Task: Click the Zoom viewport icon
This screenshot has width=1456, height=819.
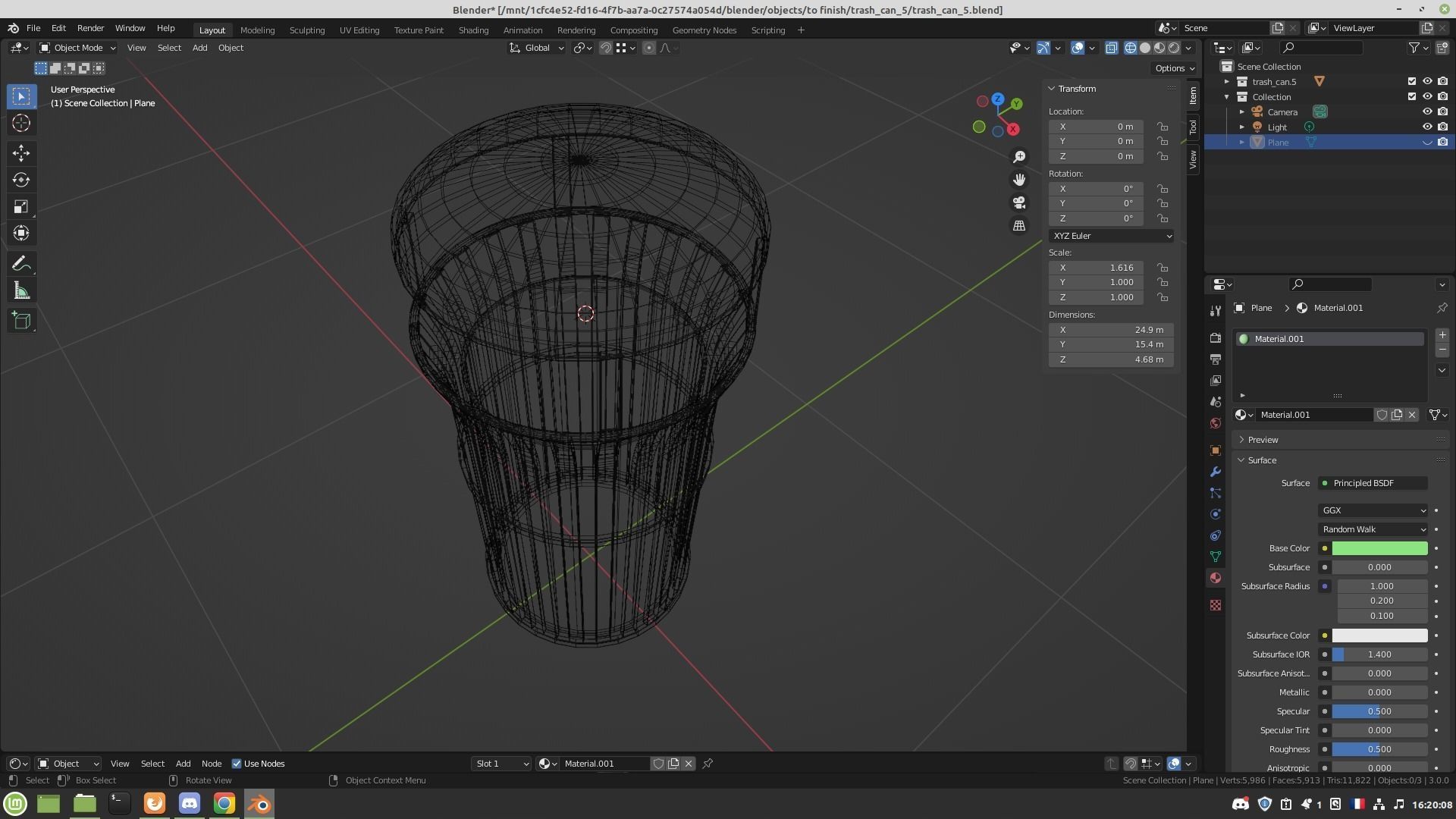Action: coord(1019,156)
